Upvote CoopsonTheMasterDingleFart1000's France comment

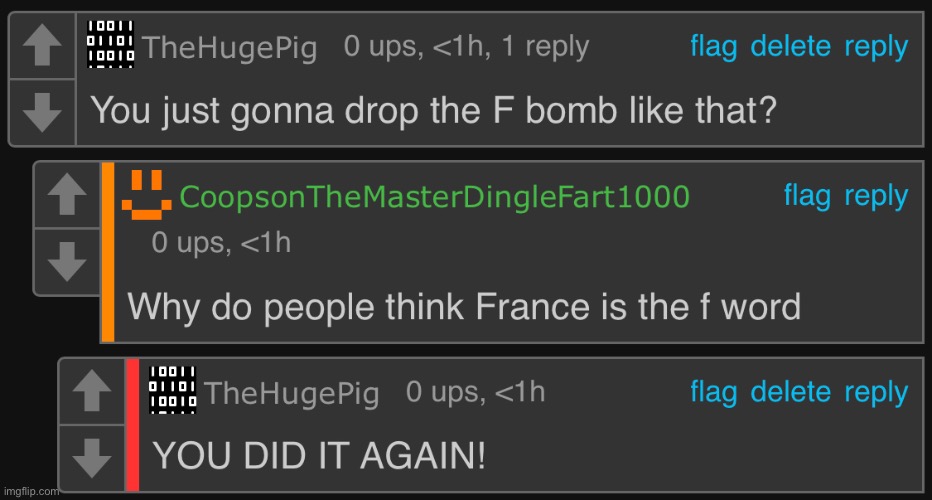67,194
